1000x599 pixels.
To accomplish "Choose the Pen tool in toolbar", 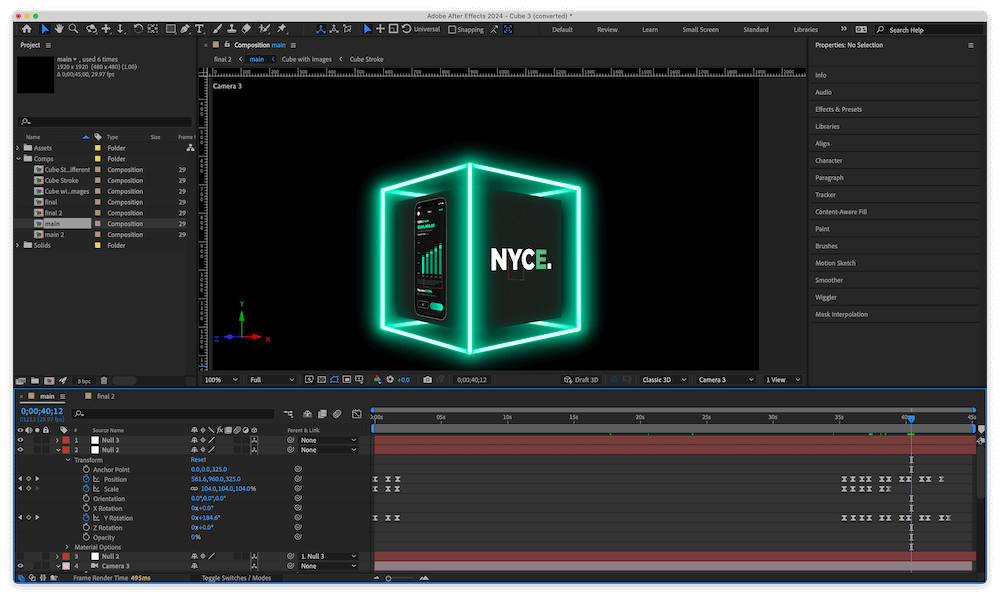I will click(x=185, y=29).
